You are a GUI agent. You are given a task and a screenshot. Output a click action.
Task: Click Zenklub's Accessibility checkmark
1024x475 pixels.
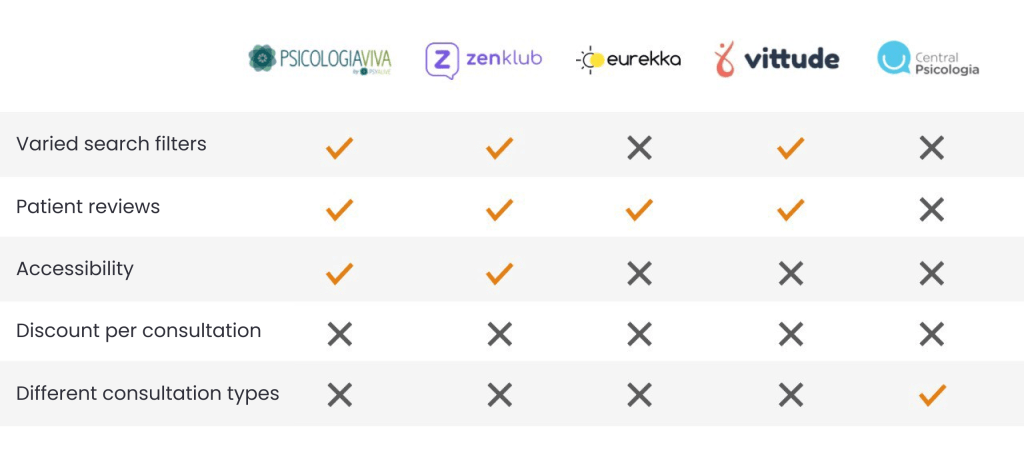click(499, 273)
